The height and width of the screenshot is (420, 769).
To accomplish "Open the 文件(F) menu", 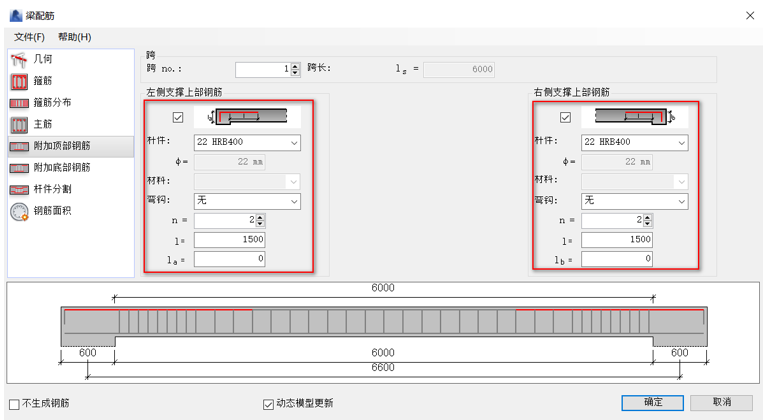I will 29,37.
